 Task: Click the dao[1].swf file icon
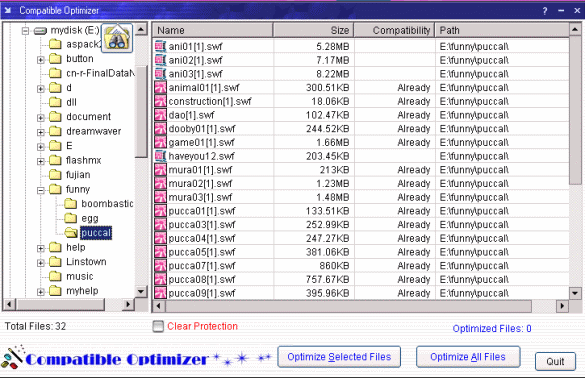[x=160, y=115]
